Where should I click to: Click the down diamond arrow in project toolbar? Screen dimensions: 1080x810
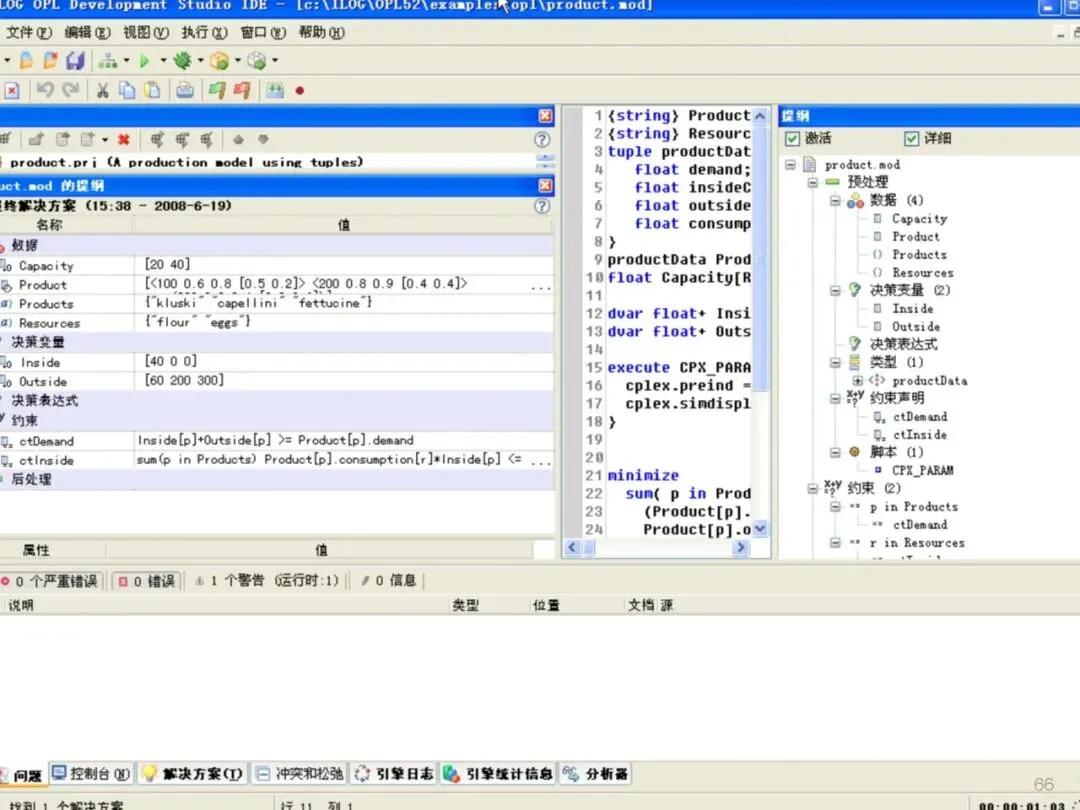263,140
